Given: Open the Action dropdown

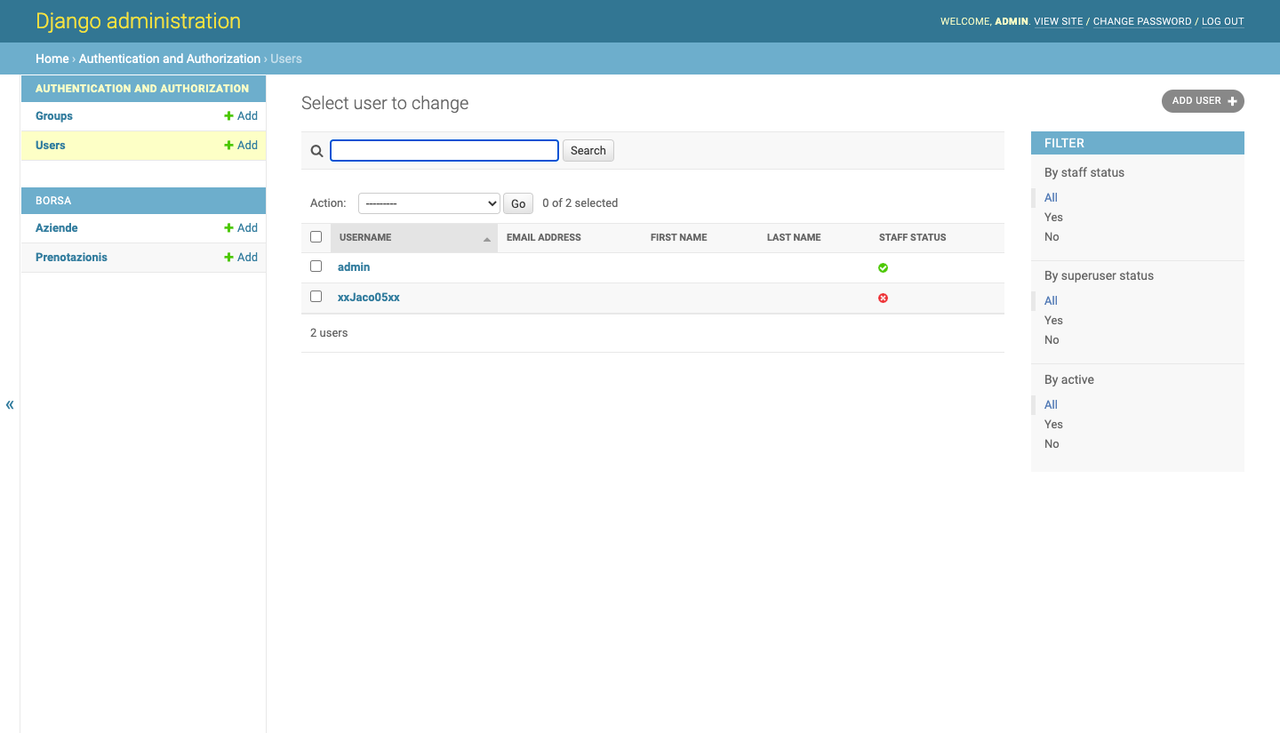Looking at the screenshot, I should pyautogui.click(x=429, y=203).
